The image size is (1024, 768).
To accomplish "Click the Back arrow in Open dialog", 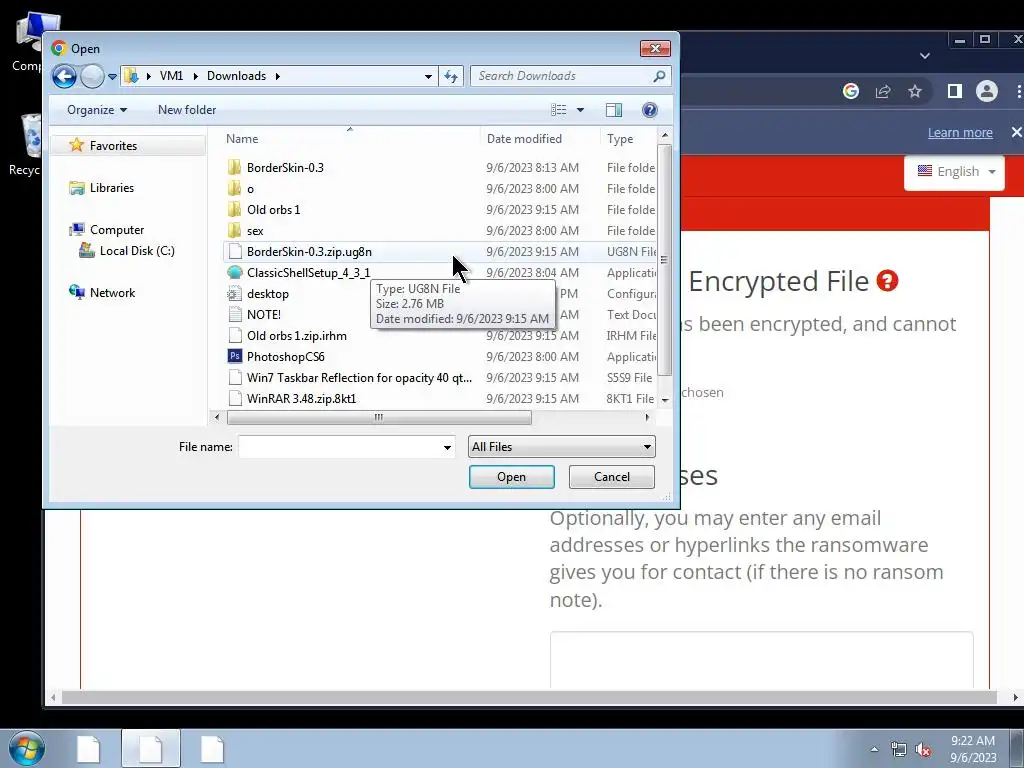I will point(64,76).
